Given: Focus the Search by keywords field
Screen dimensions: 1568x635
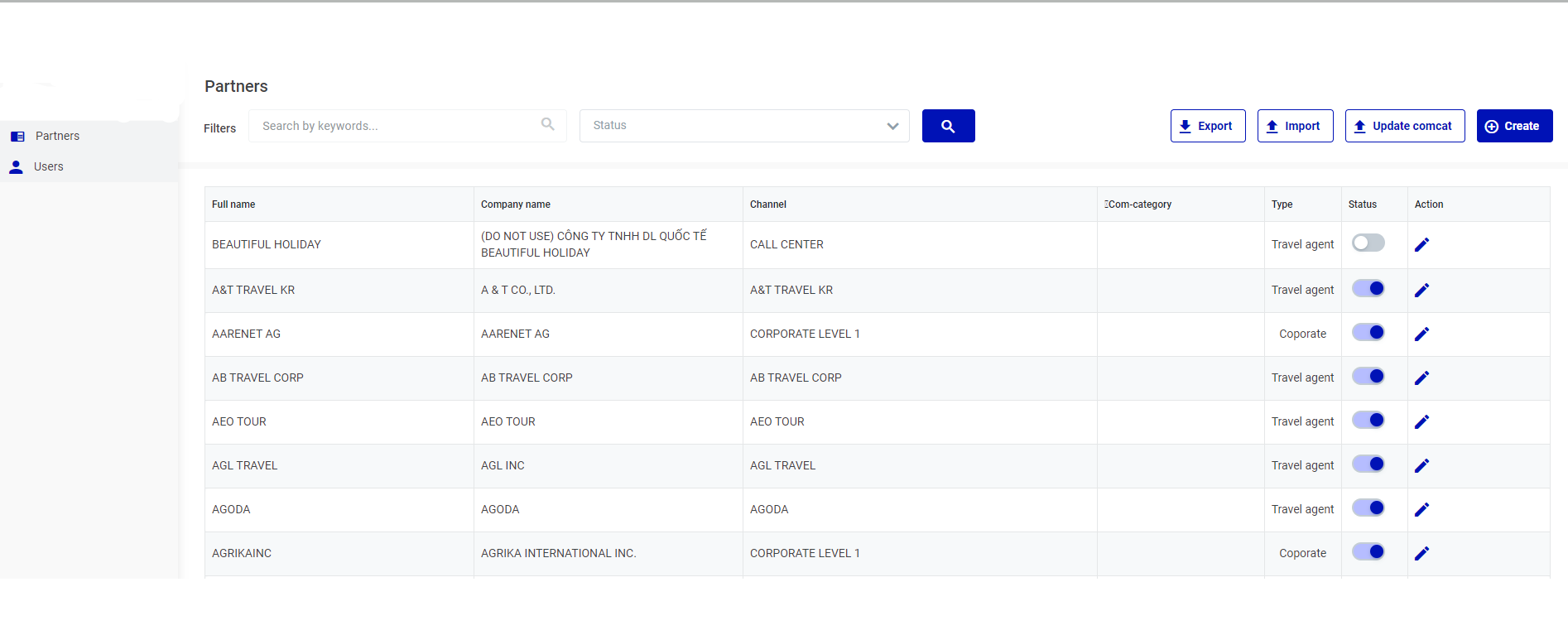Looking at the screenshot, I should point(397,126).
